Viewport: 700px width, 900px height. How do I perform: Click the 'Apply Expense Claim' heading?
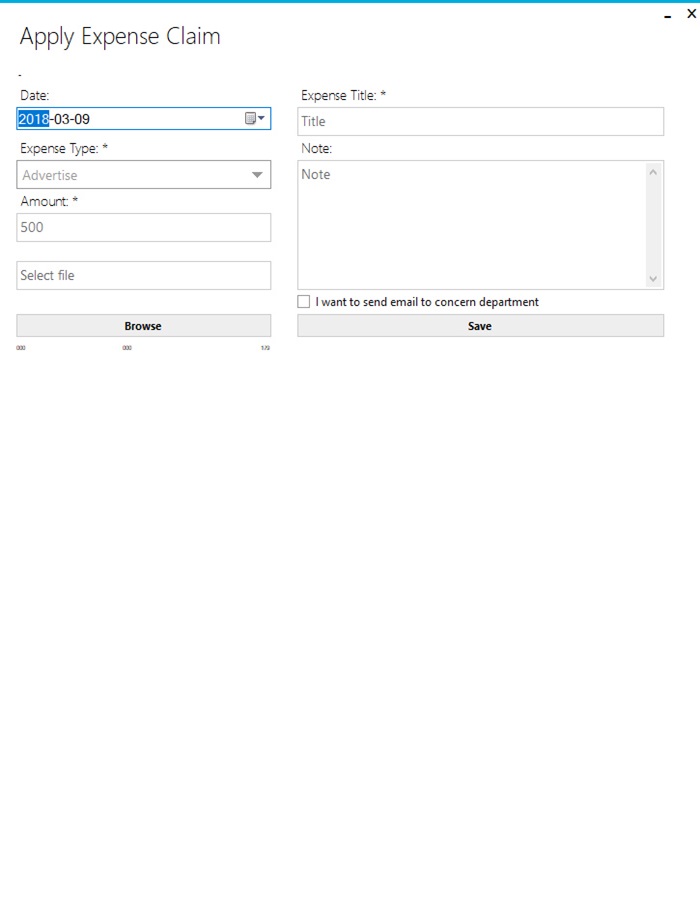[120, 36]
